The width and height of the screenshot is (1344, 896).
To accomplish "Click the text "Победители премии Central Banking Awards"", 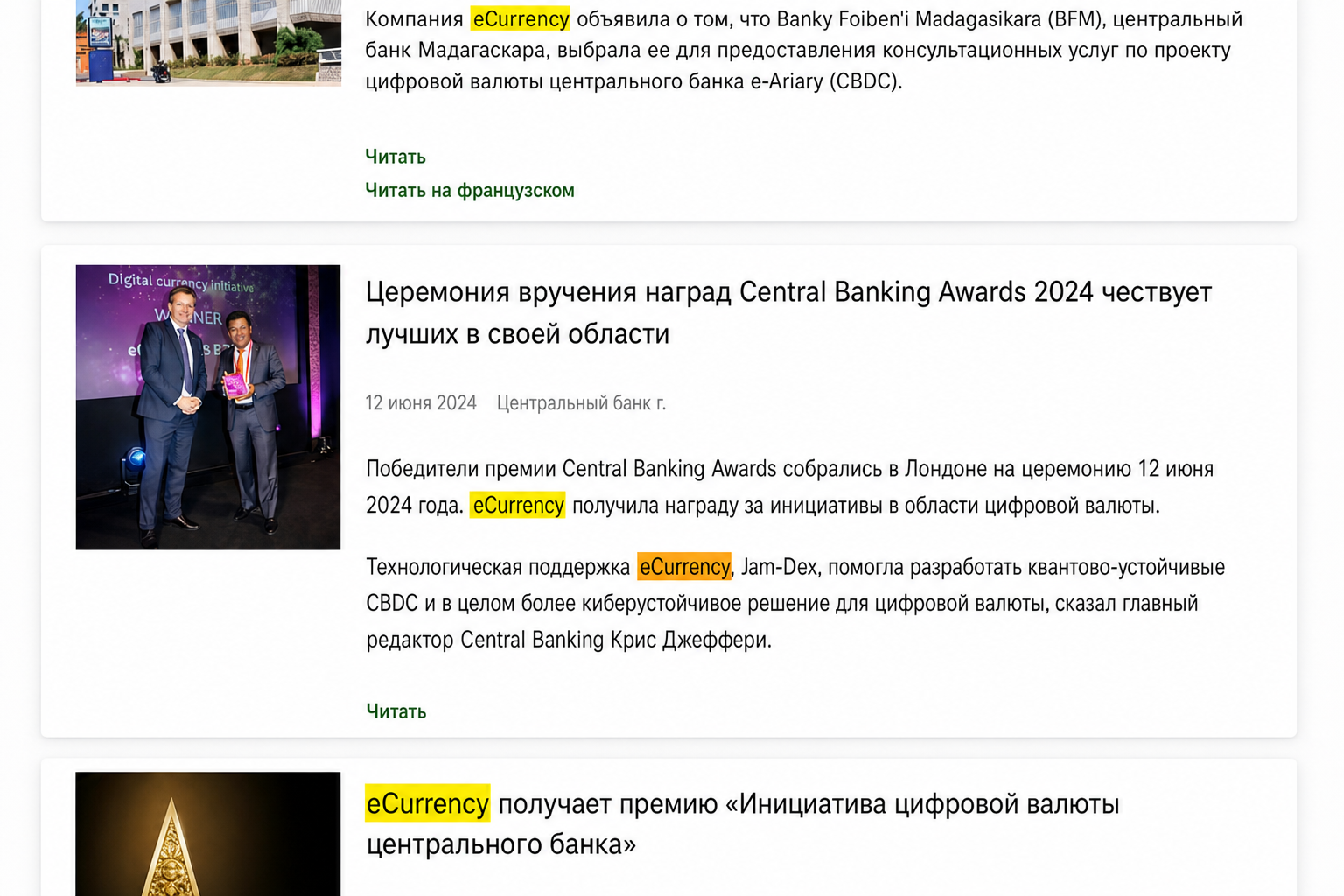I will [x=571, y=469].
